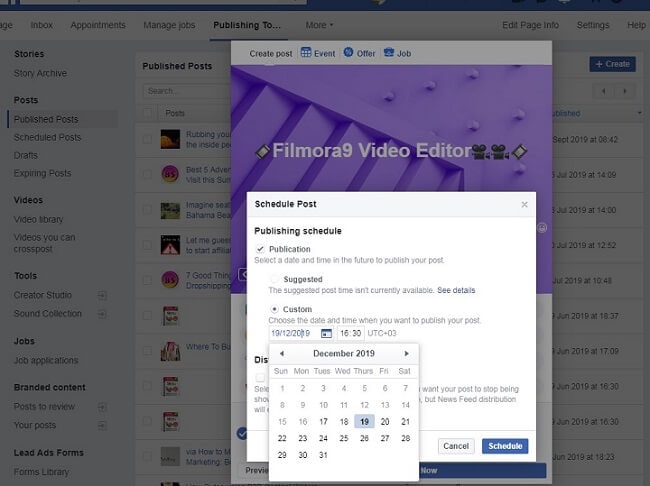Screen dimensions: 650x486
Task: Click the Create post tab
Action: point(271,53)
